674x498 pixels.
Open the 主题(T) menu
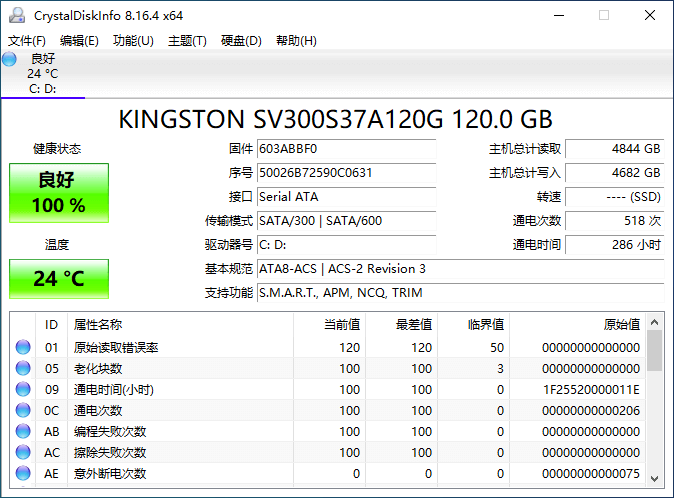point(187,41)
